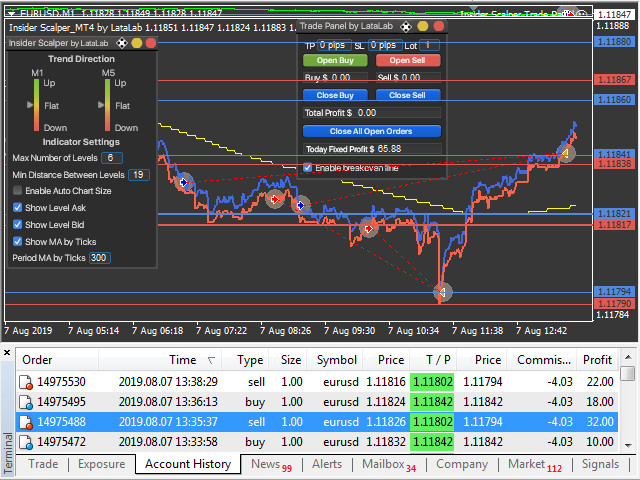Open the News tab

(271, 464)
